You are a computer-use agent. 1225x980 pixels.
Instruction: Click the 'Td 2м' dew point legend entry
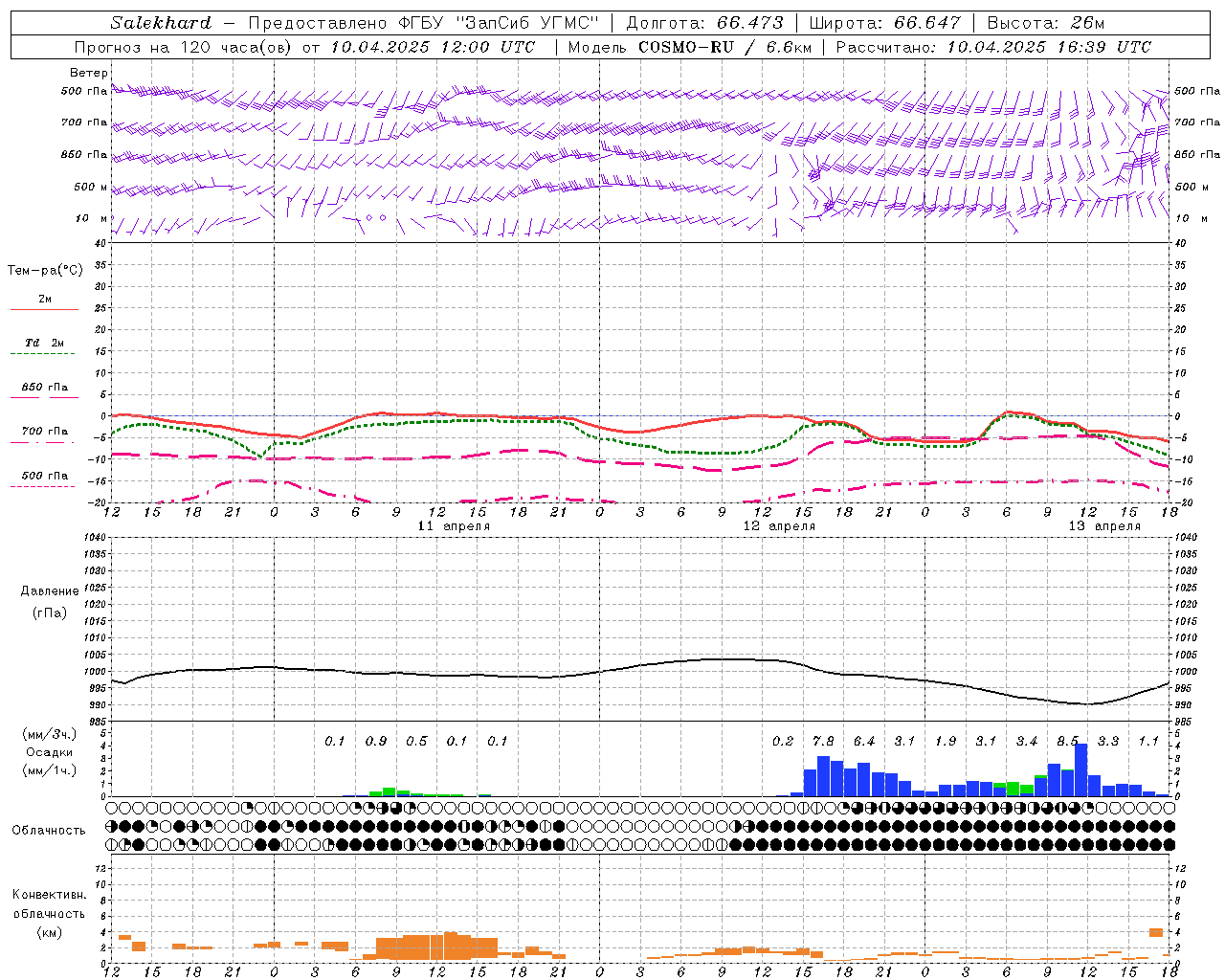[x=45, y=343]
